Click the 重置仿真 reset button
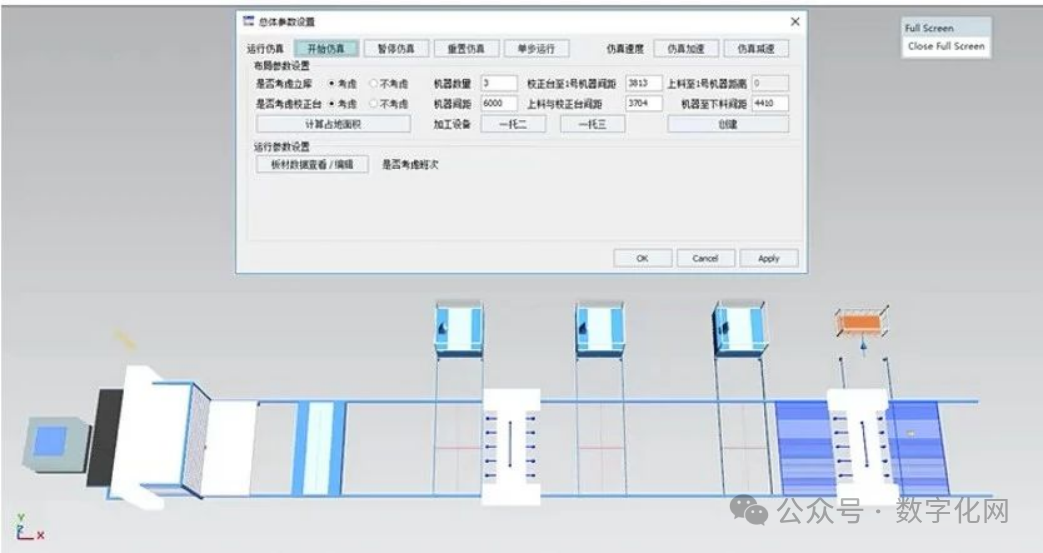 [x=466, y=48]
